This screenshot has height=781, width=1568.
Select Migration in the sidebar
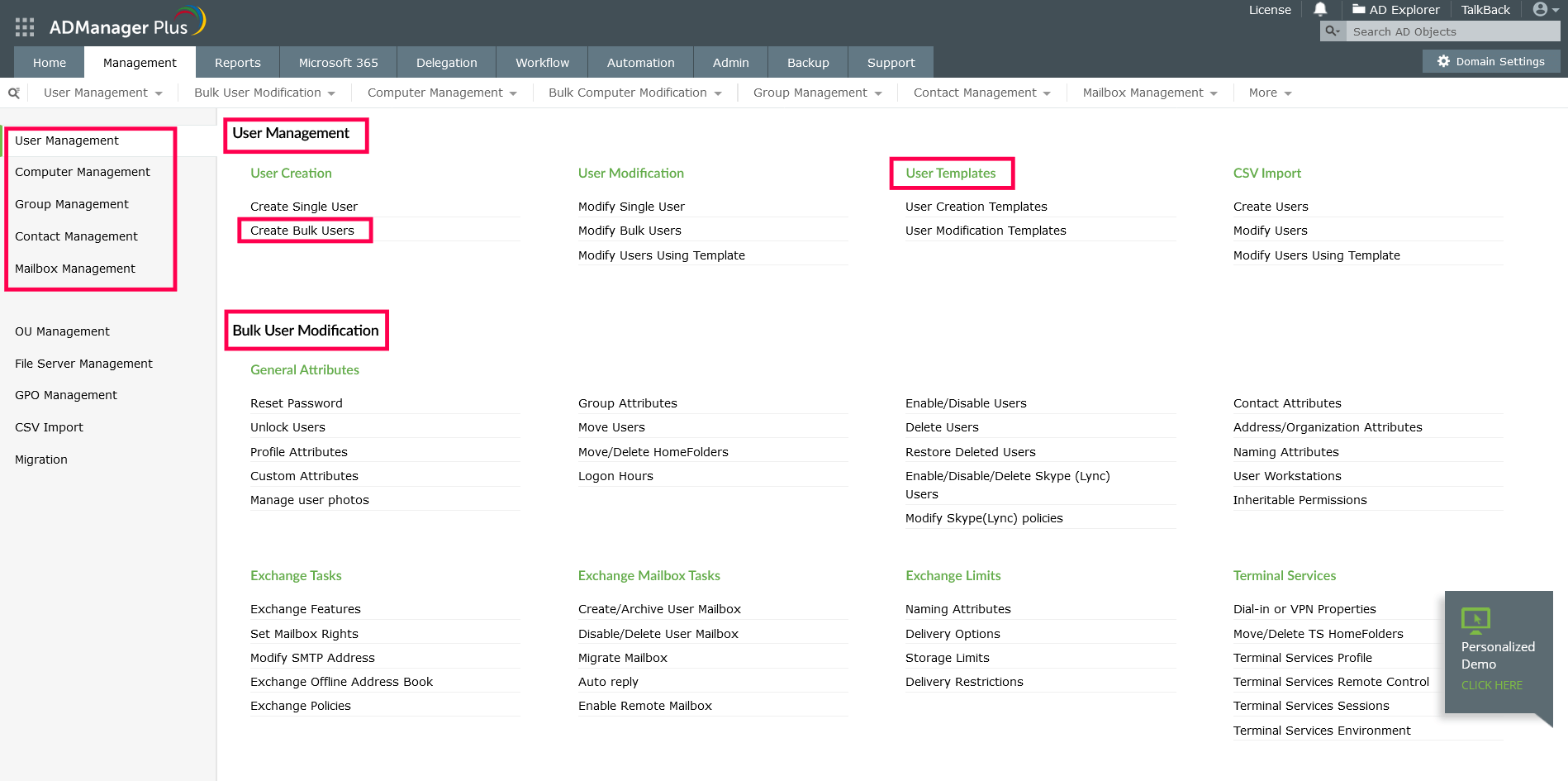click(x=41, y=460)
